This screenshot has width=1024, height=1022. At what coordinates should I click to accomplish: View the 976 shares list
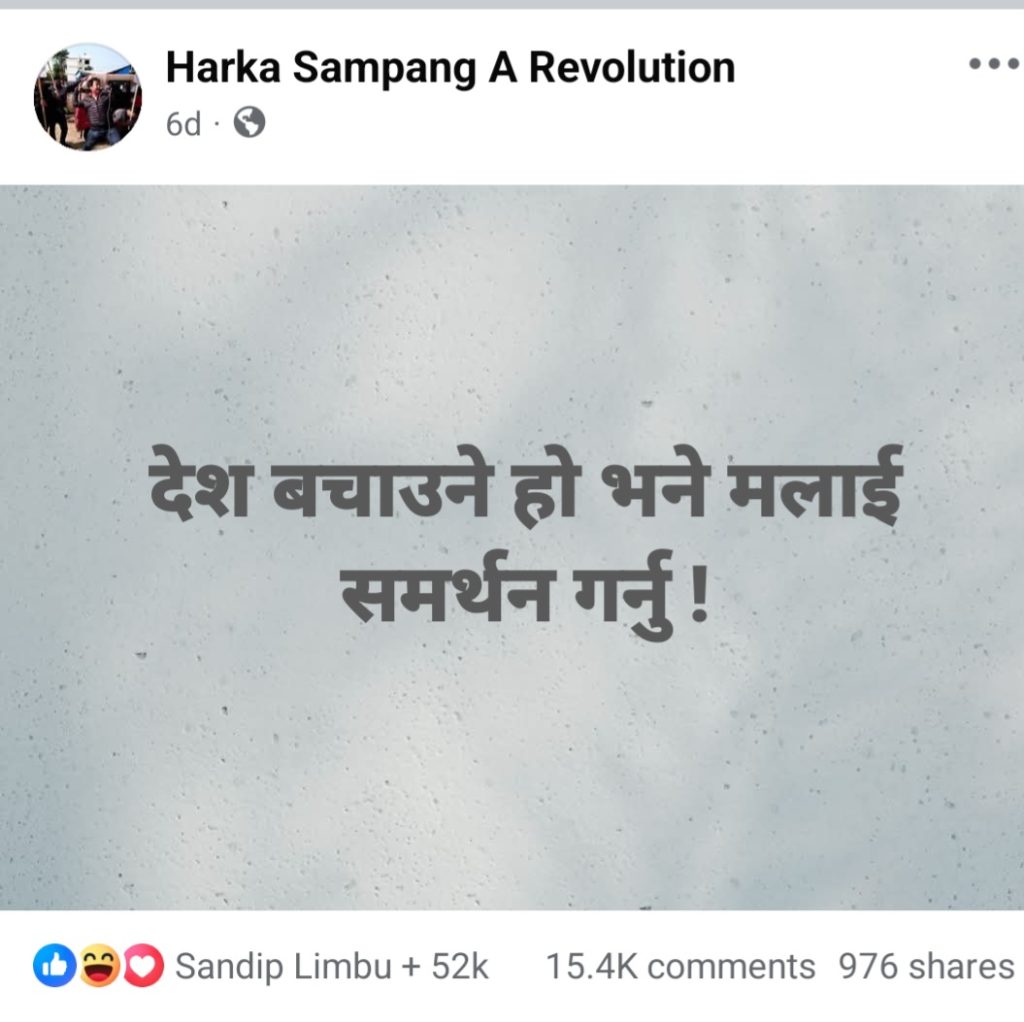(x=926, y=966)
